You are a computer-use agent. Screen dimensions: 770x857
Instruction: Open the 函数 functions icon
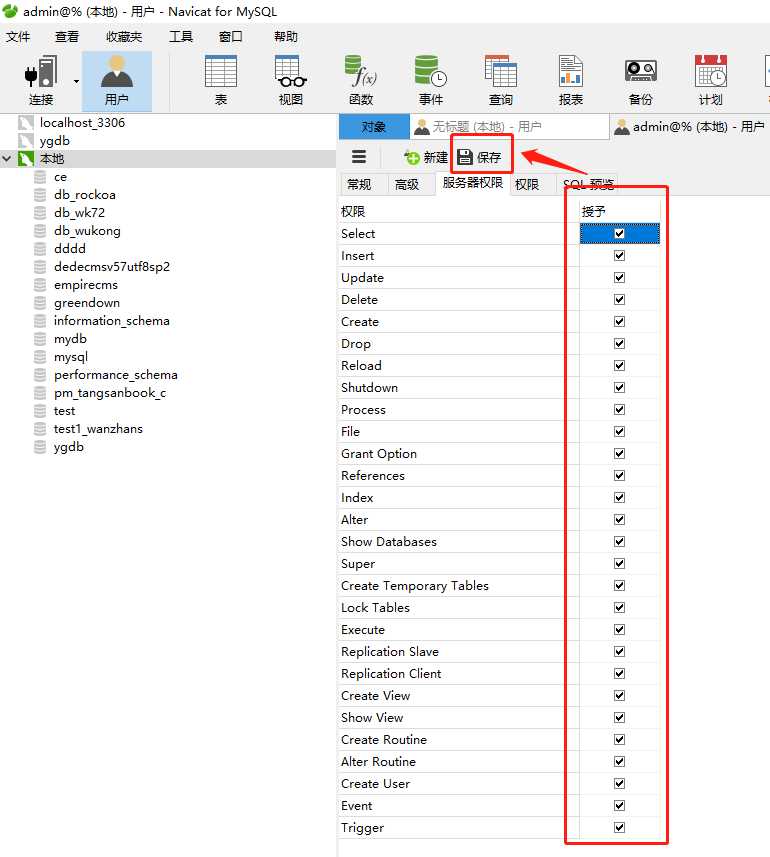(x=361, y=80)
